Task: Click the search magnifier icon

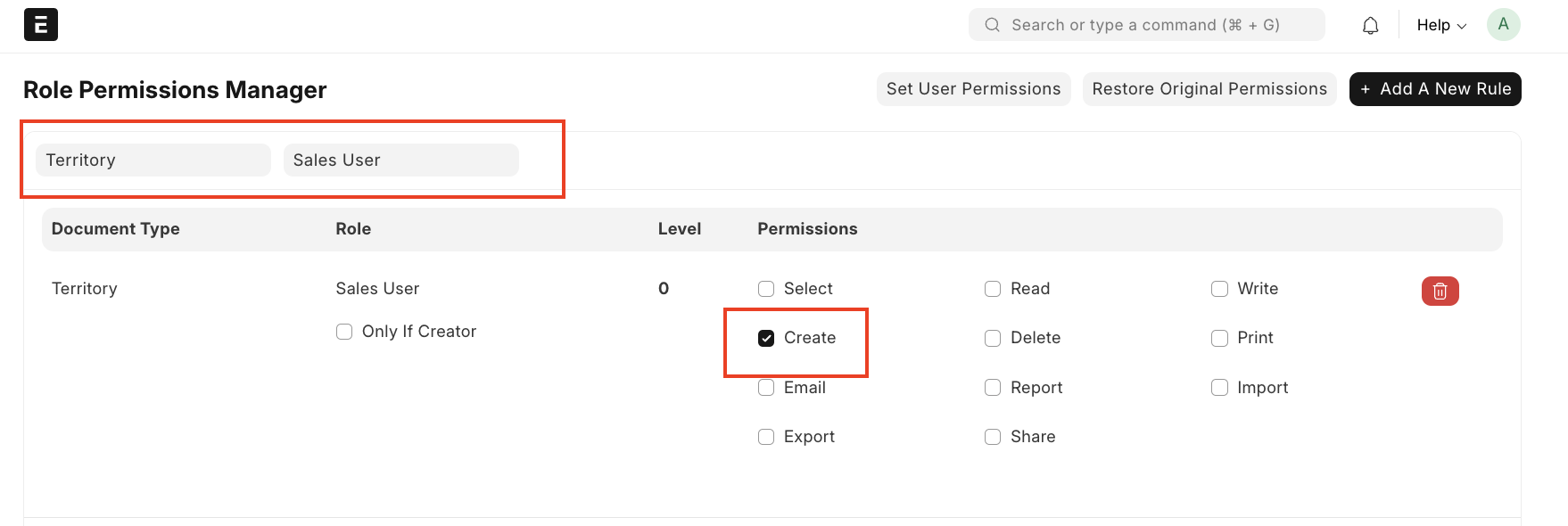Action: coord(992,25)
